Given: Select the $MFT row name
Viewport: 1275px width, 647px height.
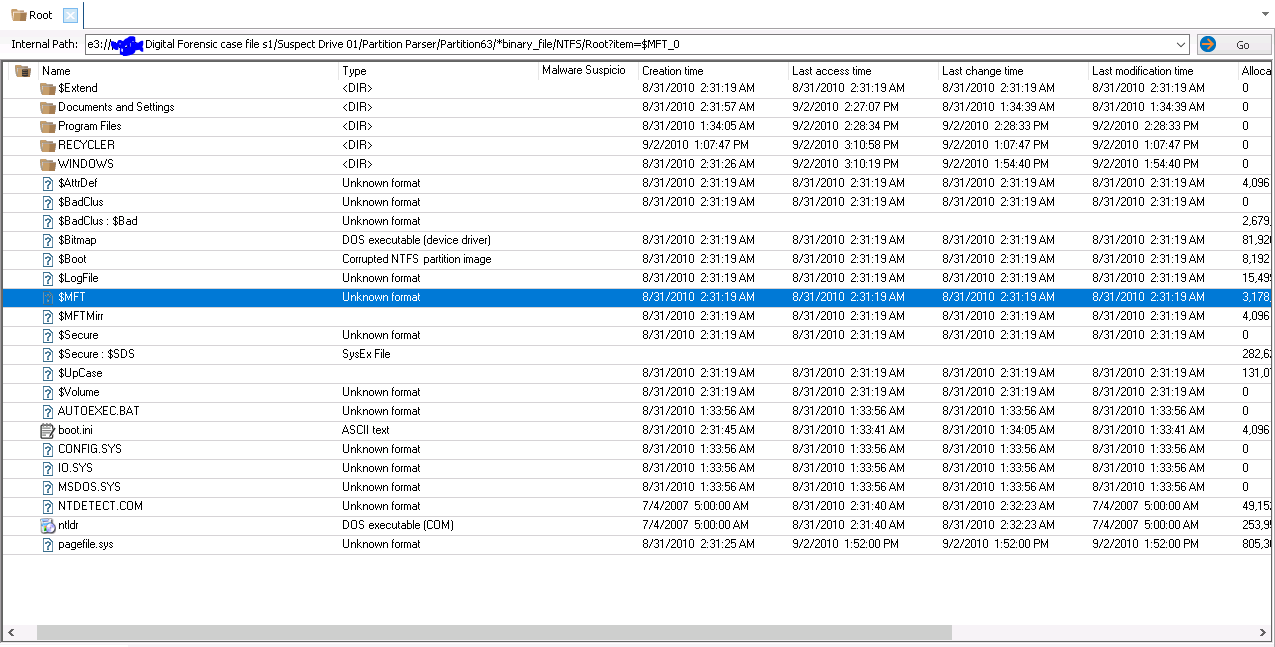Looking at the screenshot, I should (71, 297).
